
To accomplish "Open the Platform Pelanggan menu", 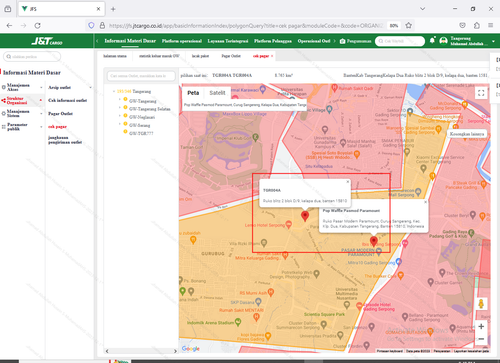I will tap(273, 41).
